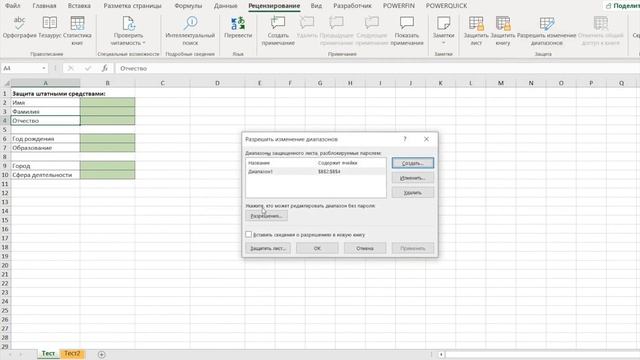This screenshot has height=360, width=640.
Task: Click the Разрешения... button
Action: (267, 216)
